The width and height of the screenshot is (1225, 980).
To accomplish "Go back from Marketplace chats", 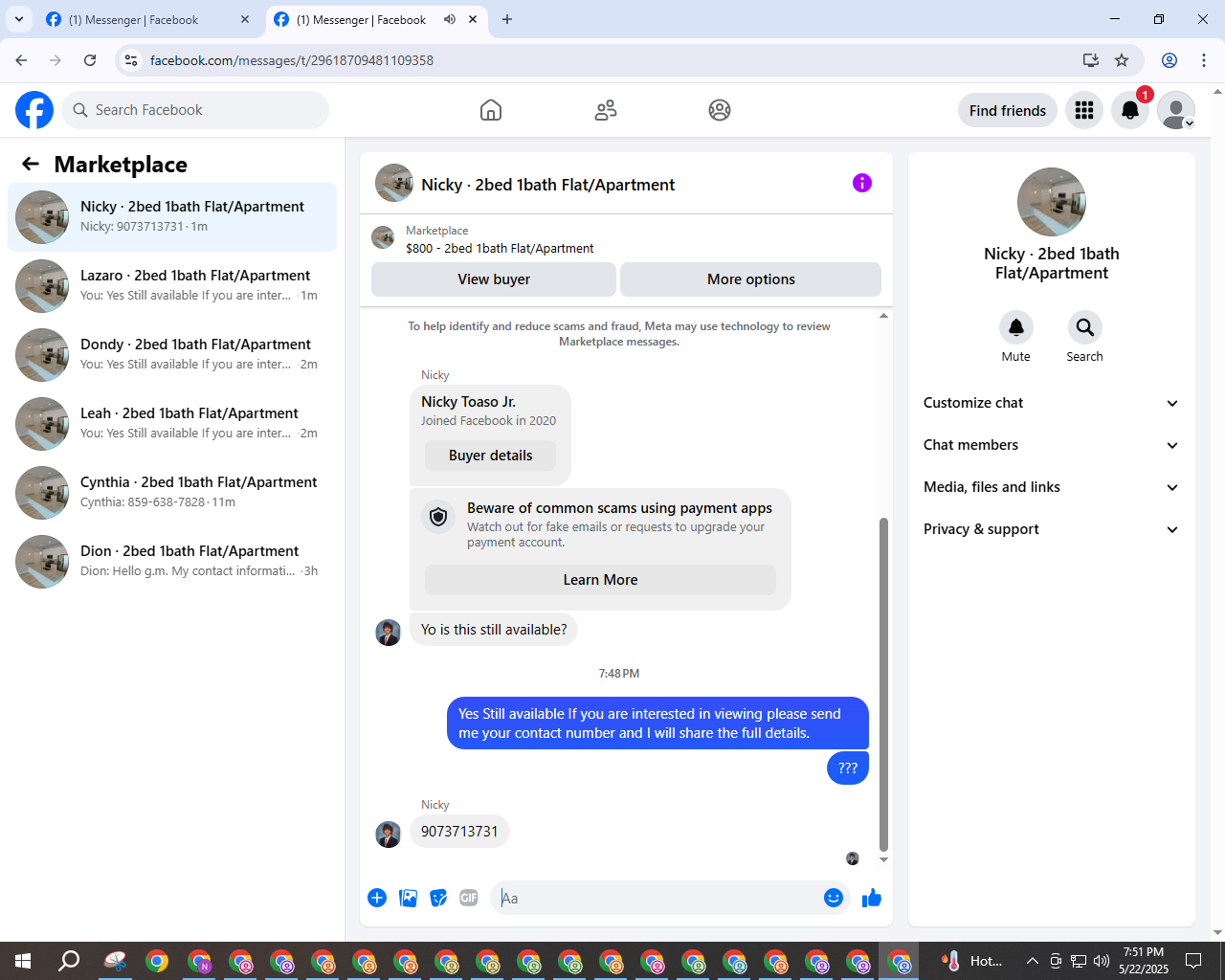I will [31, 164].
